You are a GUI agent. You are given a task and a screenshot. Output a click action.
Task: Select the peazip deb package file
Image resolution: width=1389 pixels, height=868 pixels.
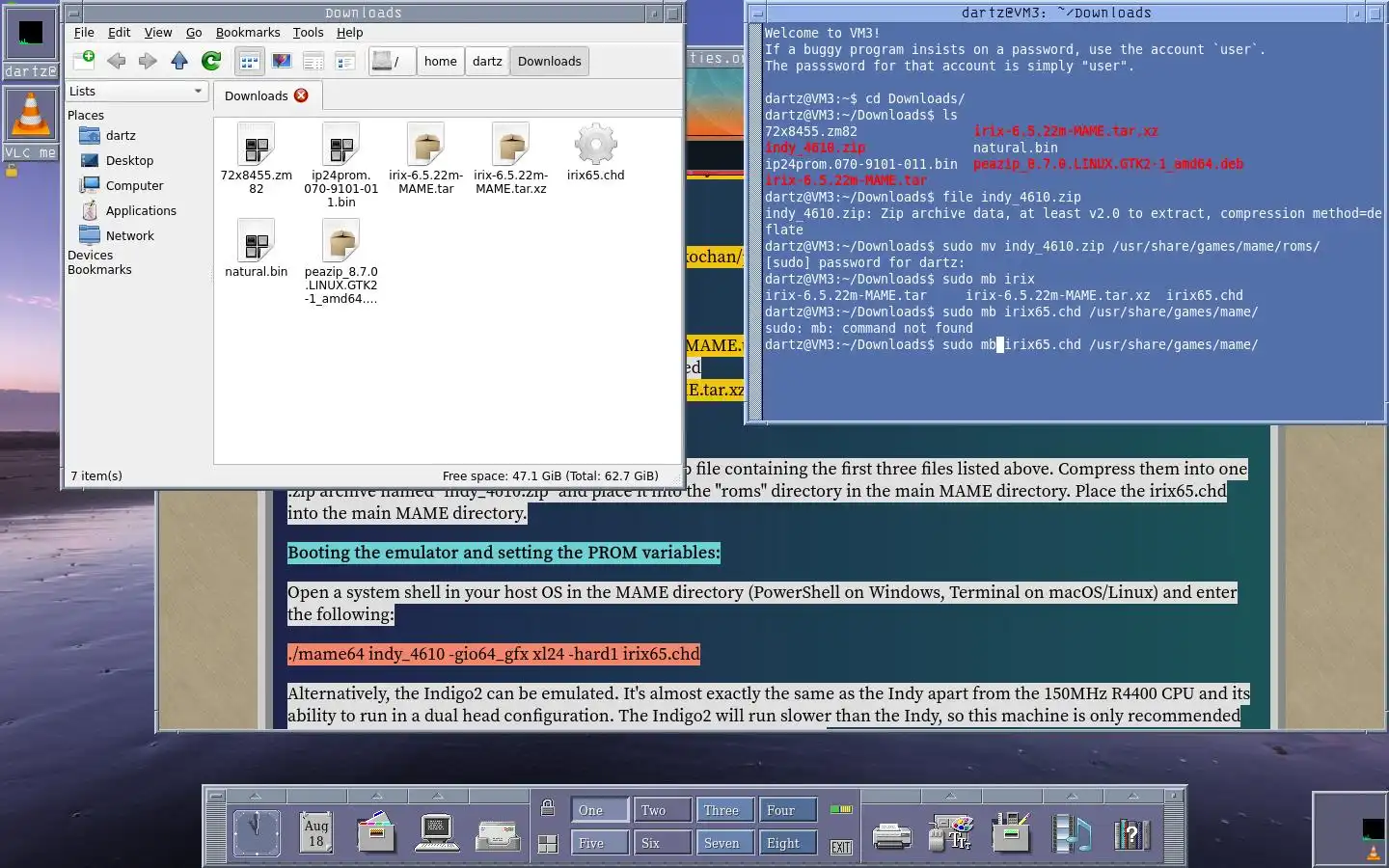point(340,262)
